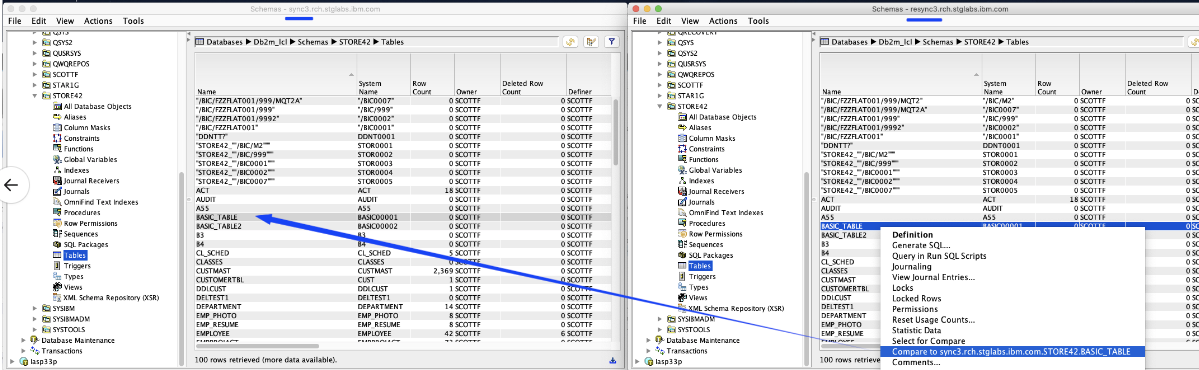Expand SCOTTF schema in sync3 window

tap(34, 75)
